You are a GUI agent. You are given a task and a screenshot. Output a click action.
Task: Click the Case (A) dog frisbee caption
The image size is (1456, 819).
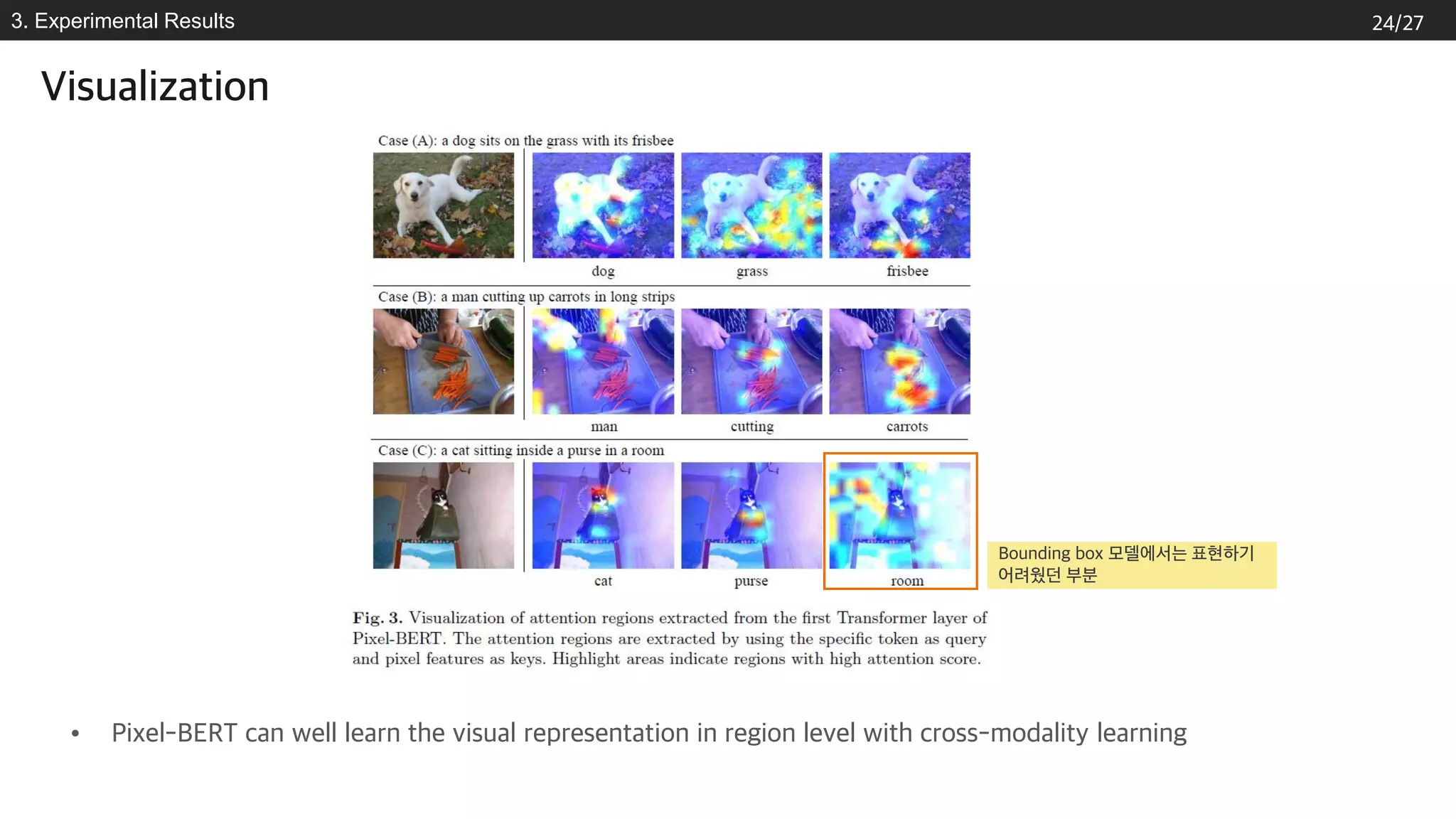tap(525, 140)
